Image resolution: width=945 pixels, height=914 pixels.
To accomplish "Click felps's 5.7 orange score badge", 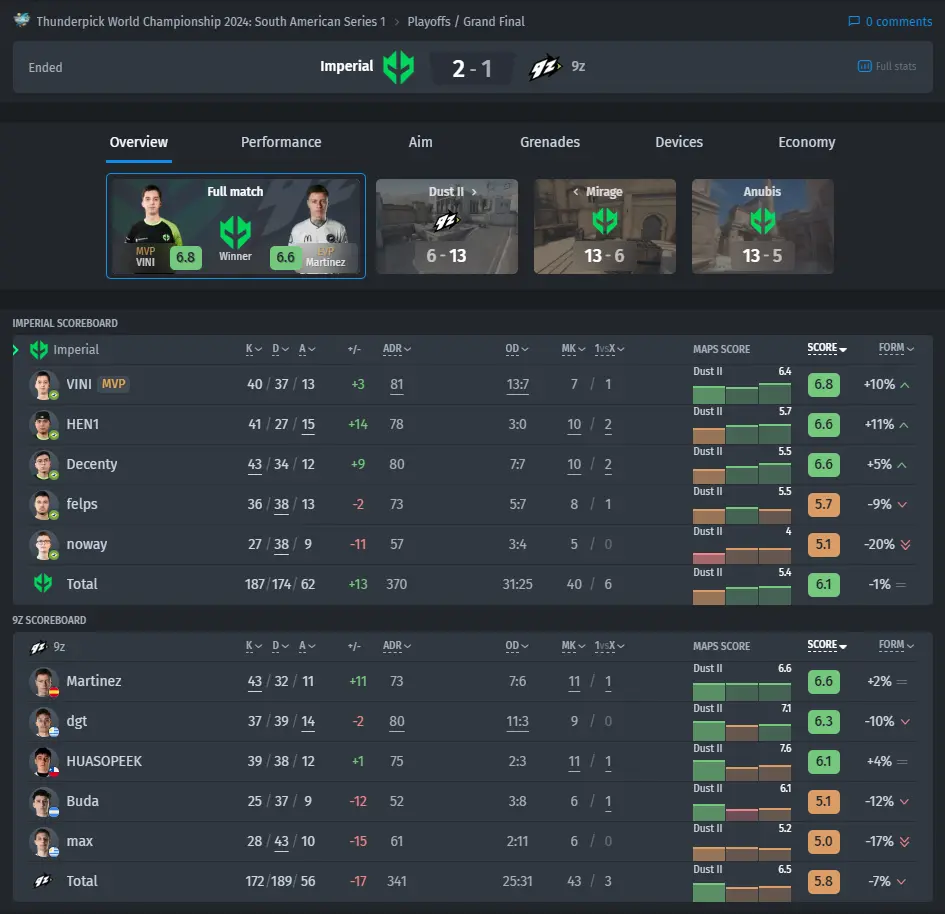I will pos(823,504).
